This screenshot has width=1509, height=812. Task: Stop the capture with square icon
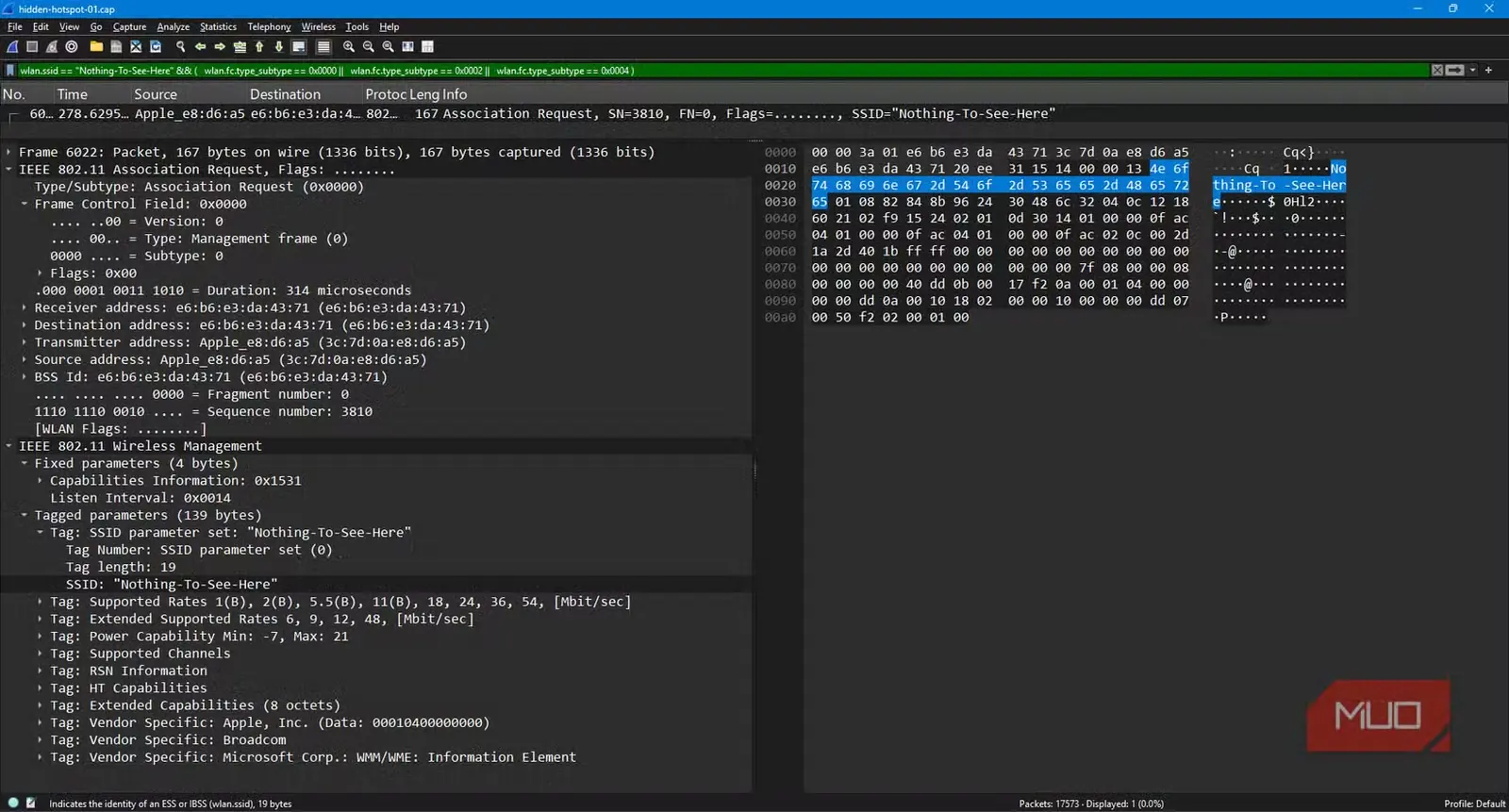(32, 46)
